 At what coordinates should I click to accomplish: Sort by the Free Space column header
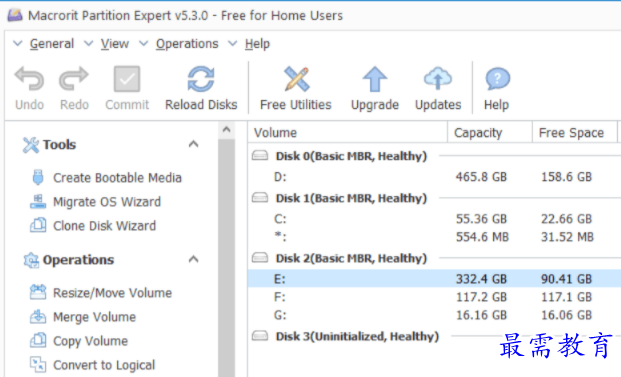(575, 133)
